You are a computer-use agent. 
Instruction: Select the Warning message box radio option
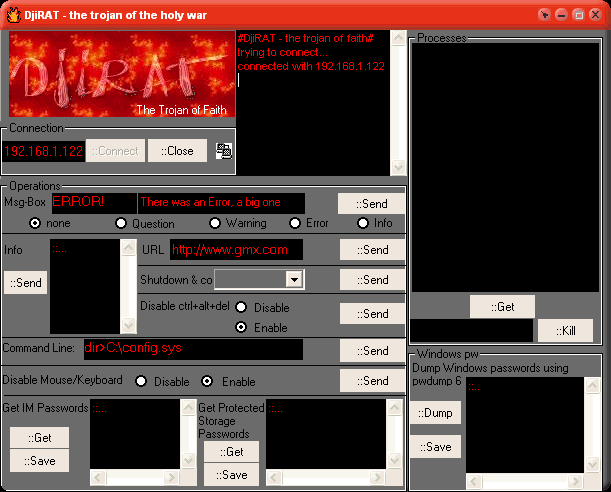pos(214,223)
